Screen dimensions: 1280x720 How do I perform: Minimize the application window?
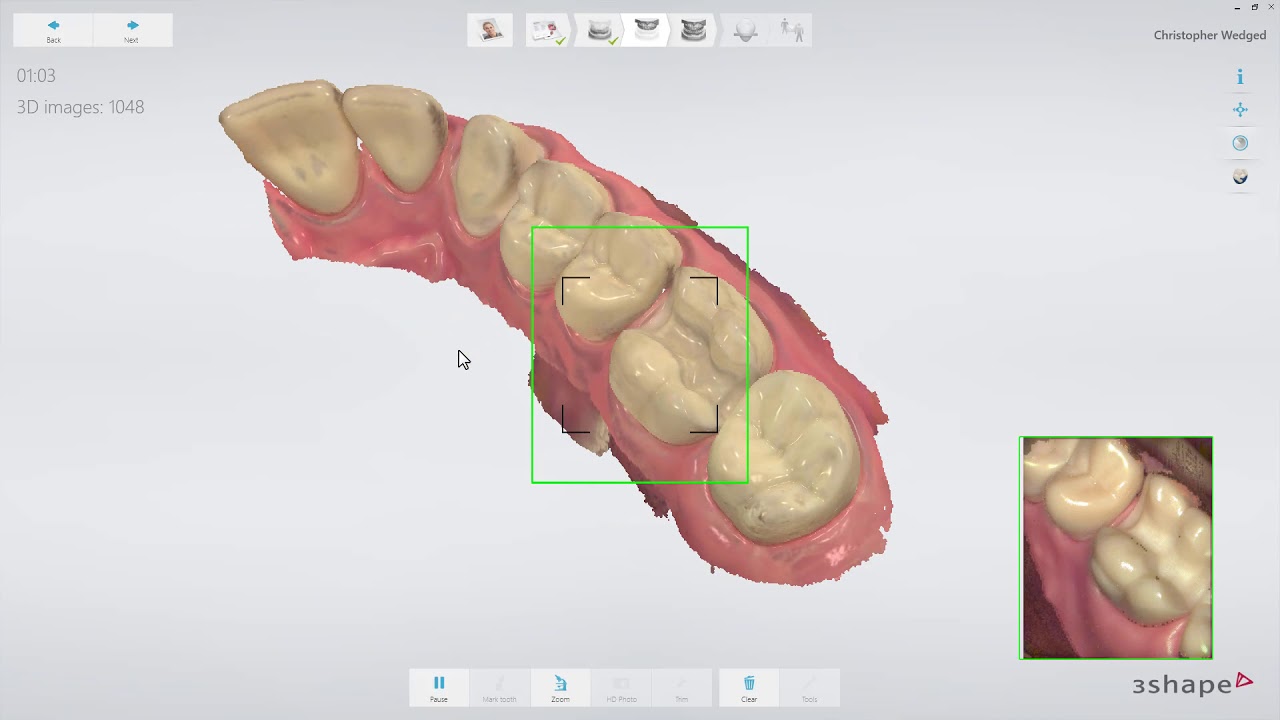point(1237,7)
